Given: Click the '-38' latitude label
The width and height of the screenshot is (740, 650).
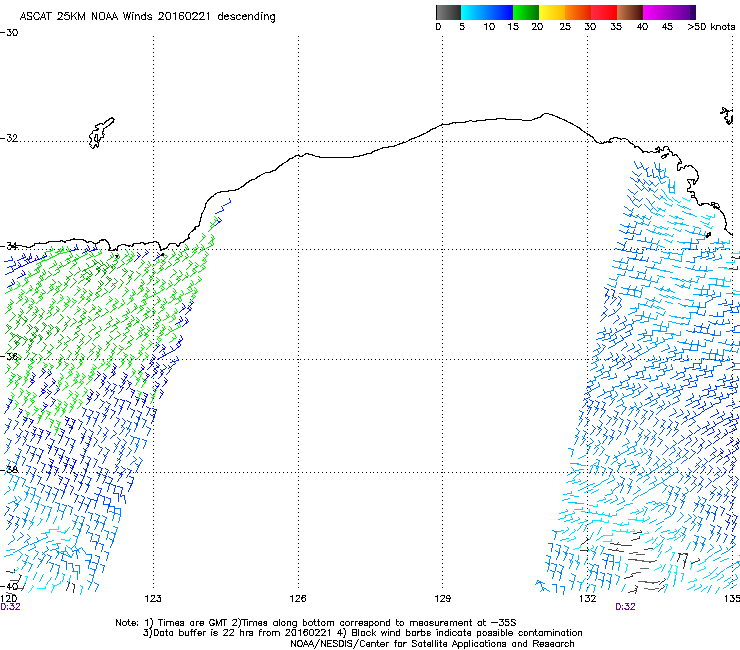Looking at the screenshot, I should point(9,470).
